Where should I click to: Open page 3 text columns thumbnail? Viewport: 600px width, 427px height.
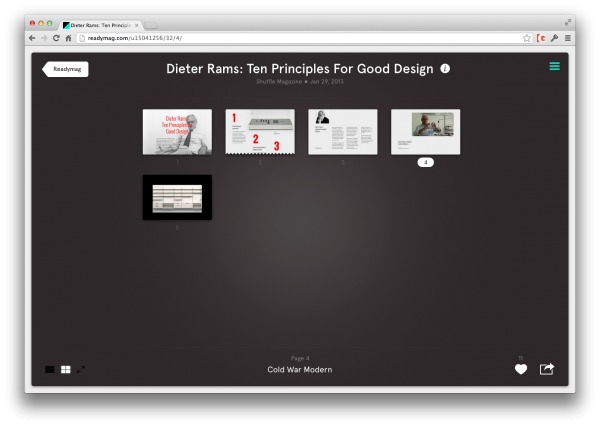tap(343, 132)
